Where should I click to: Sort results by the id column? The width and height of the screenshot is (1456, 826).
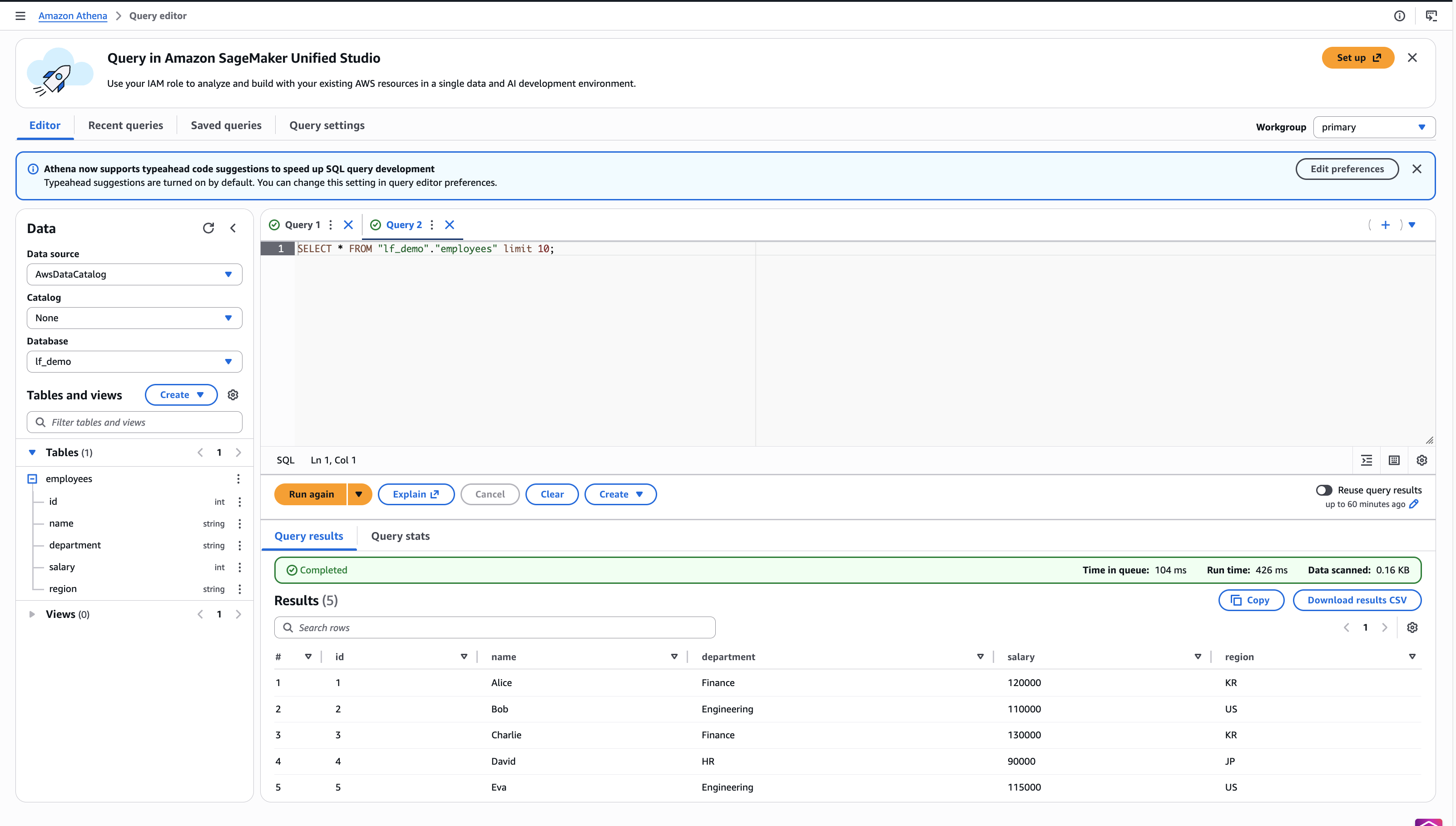464,657
